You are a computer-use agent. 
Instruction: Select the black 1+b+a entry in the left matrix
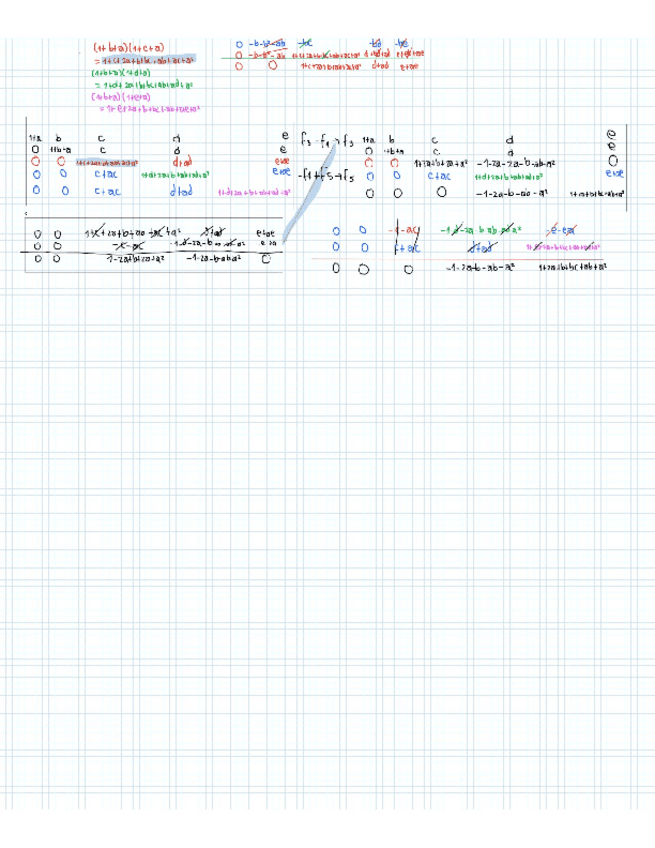pyautogui.click(x=61, y=150)
